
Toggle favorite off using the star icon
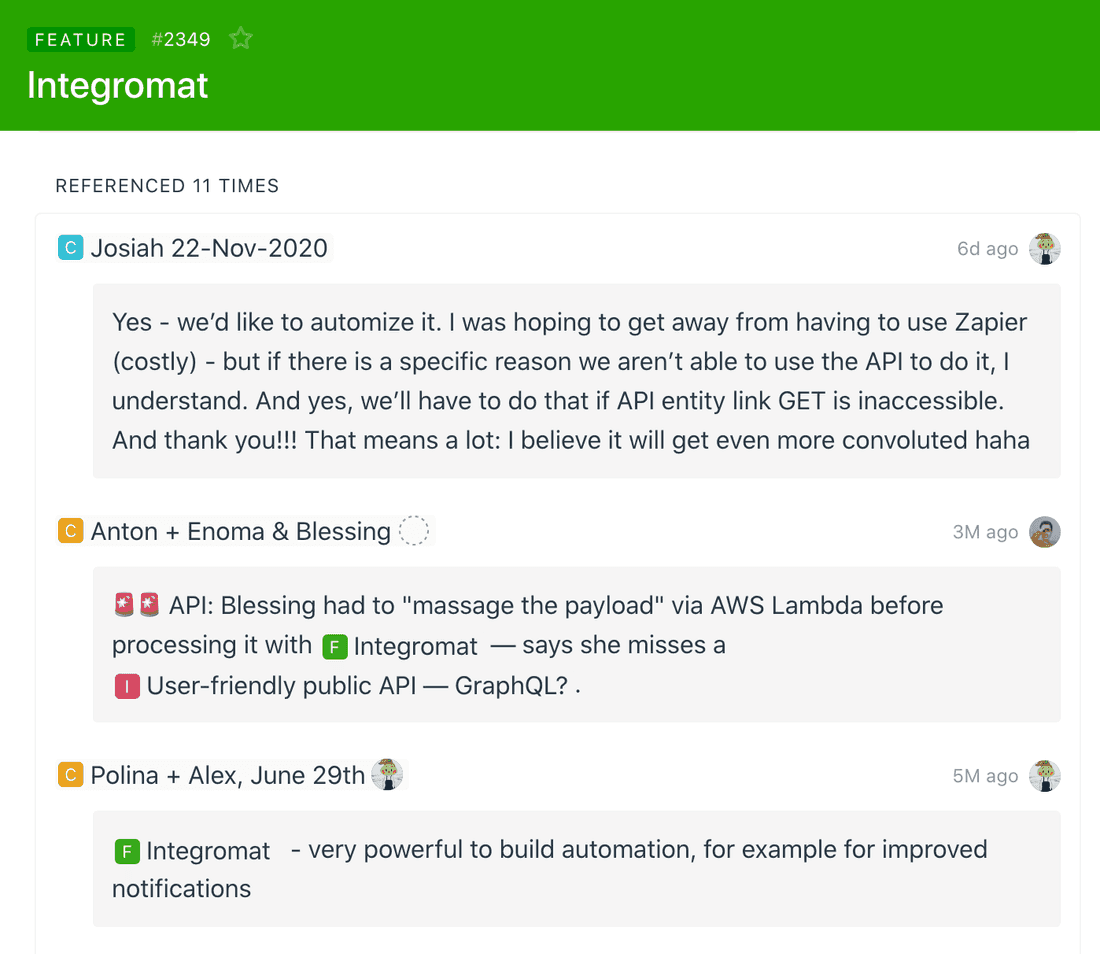[x=241, y=38]
